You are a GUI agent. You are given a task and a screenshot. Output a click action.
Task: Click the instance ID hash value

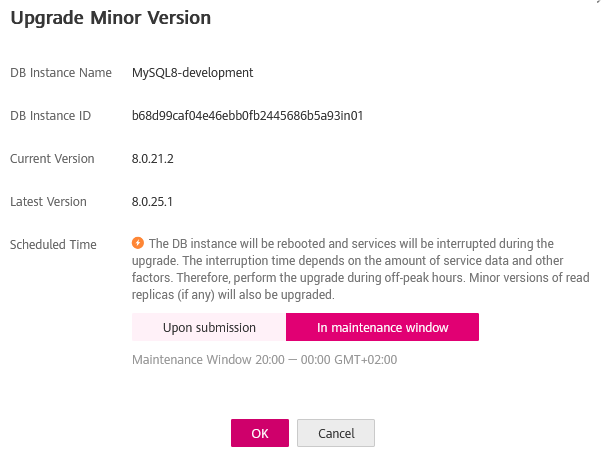tap(247, 116)
